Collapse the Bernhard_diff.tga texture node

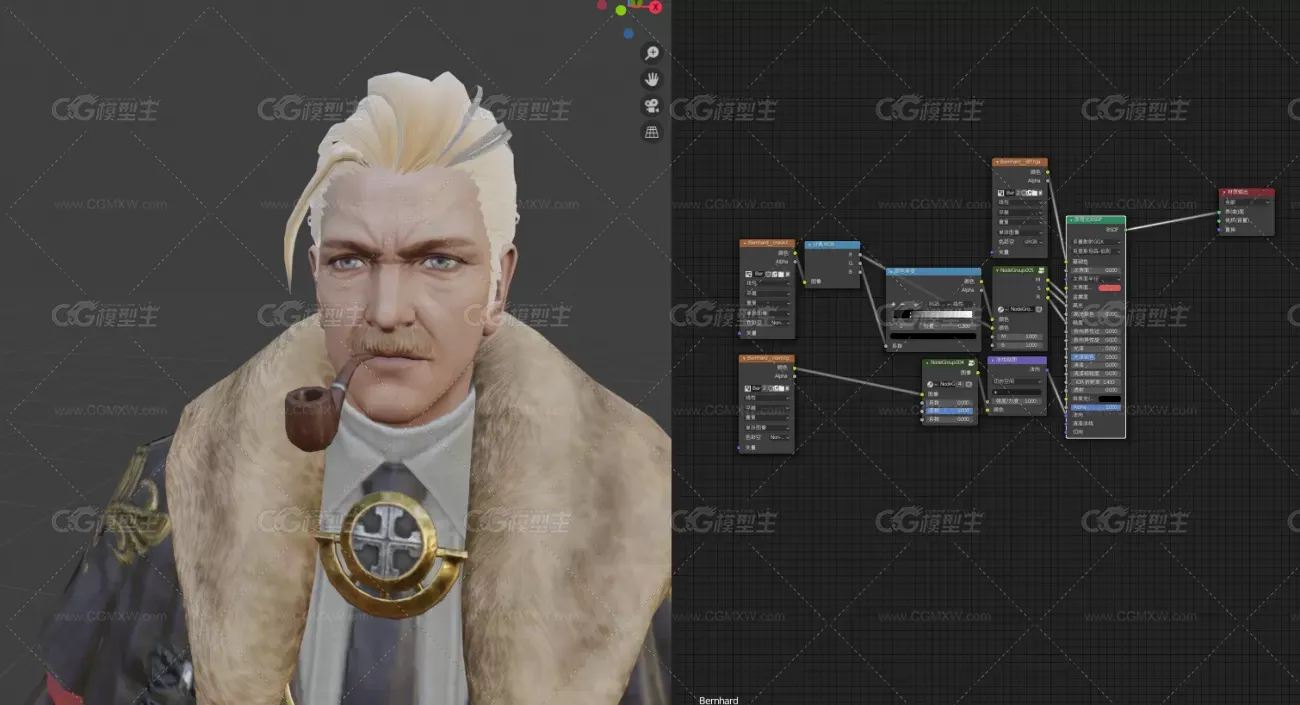997,162
